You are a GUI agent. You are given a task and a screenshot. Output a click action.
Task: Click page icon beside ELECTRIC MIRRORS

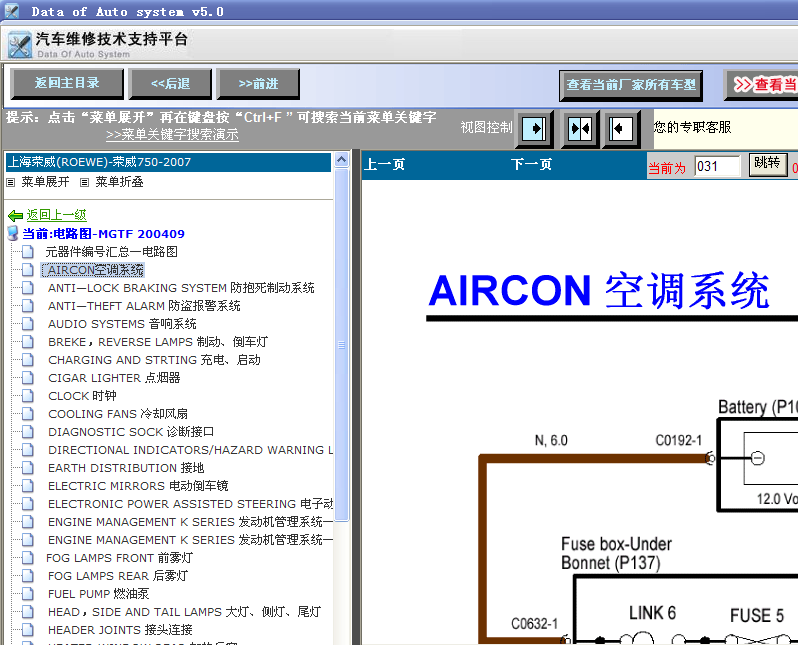(27, 486)
